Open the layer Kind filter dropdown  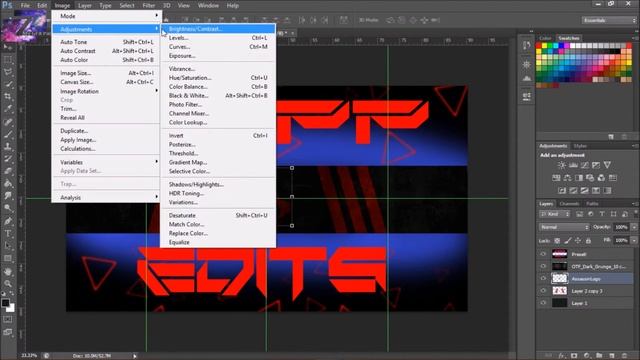point(555,214)
